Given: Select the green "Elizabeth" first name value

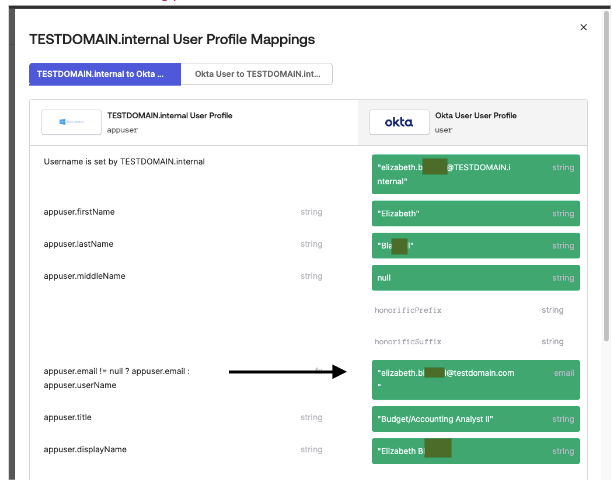Looking at the screenshot, I should tap(474, 214).
